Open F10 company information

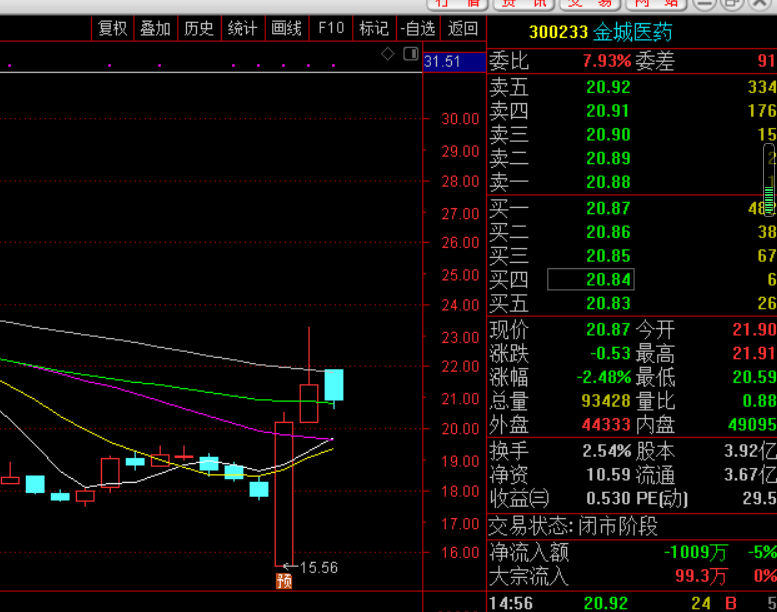click(331, 29)
